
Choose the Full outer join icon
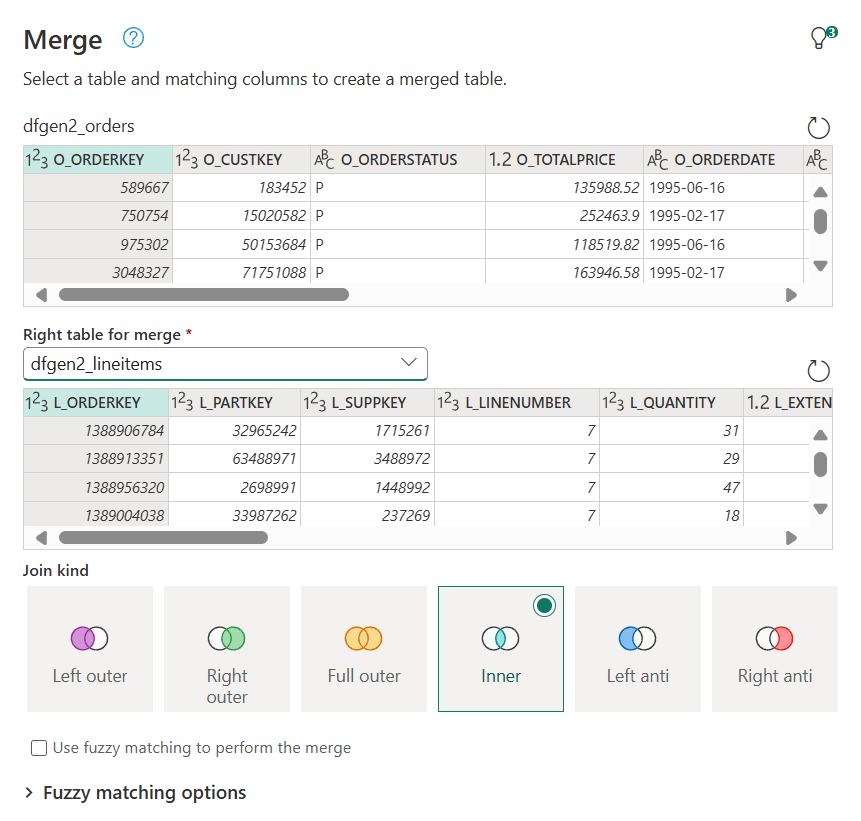(x=364, y=638)
